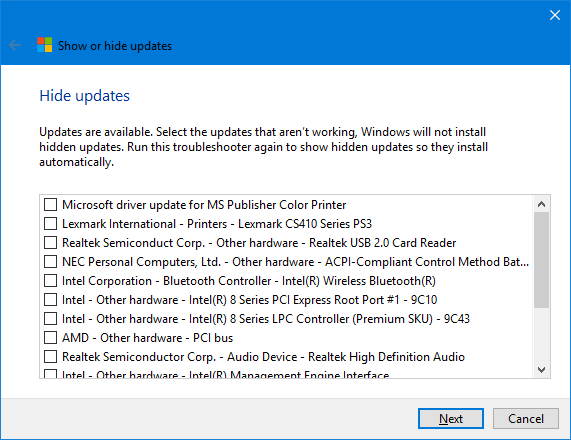Click the Hide updates heading
The image size is (571, 440).
84,96
